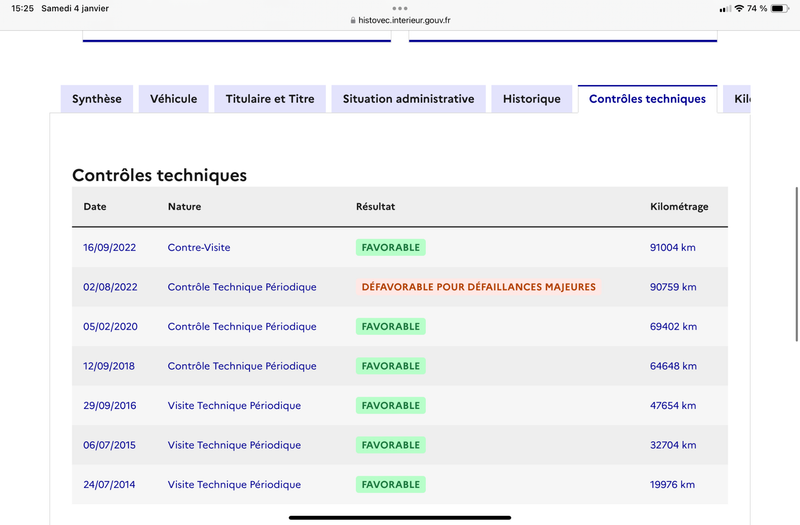Go to the Historique tab

click(532, 99)
